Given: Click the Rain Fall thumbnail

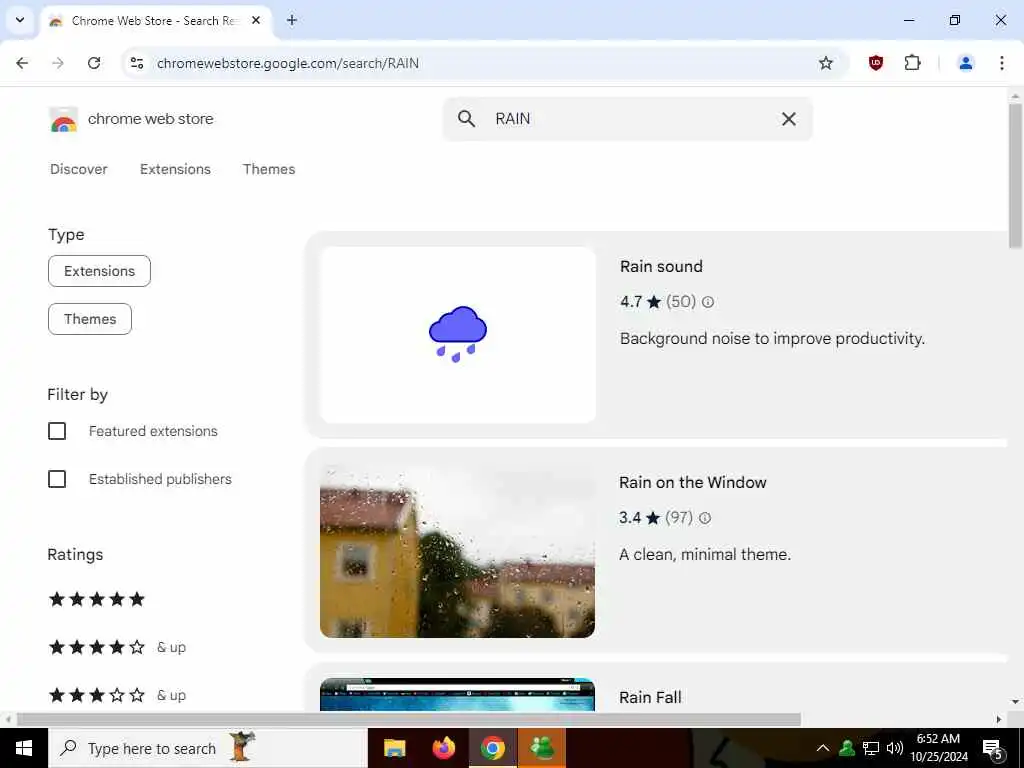Looking at the screenshot, I should click(x=457, y=694).
